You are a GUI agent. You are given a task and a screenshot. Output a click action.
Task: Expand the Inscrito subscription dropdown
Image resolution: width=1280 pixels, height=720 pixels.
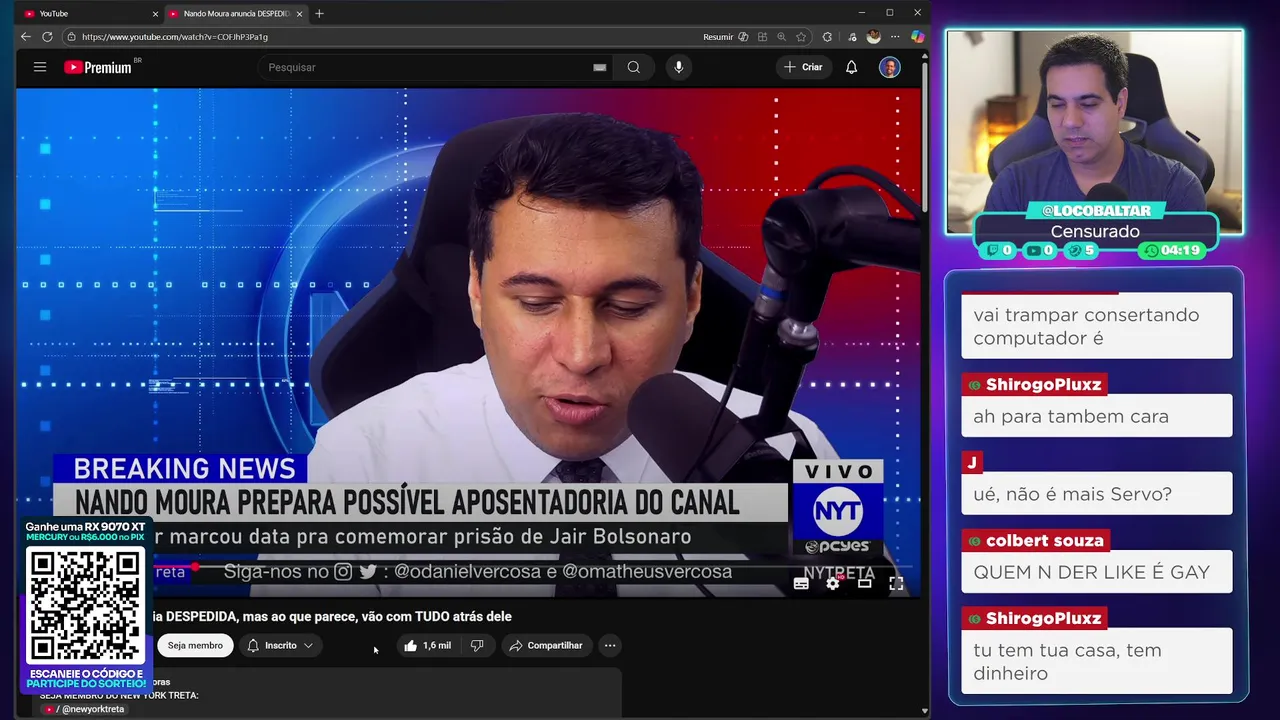(281, 646)
